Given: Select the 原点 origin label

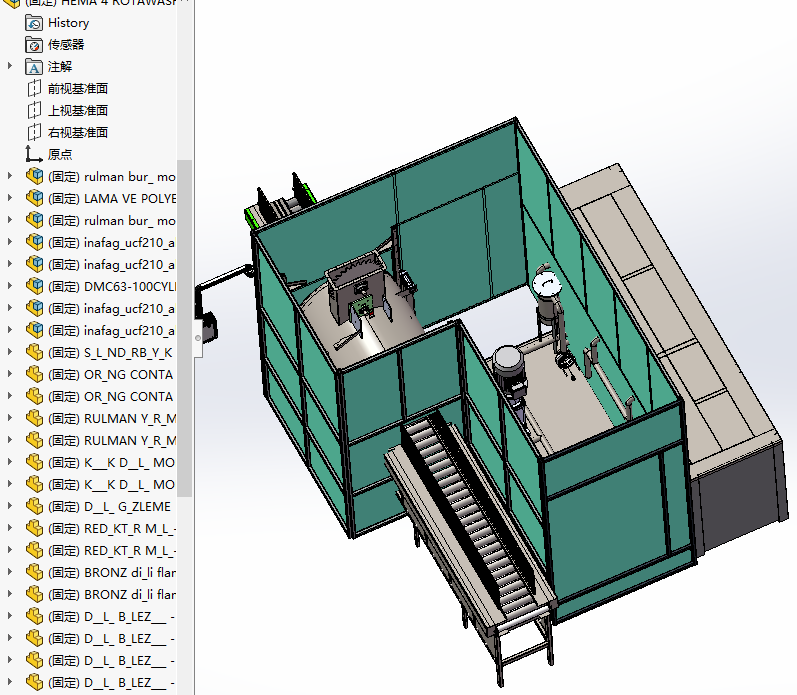Looking at the screenshot, I should [x=60, y=154].
